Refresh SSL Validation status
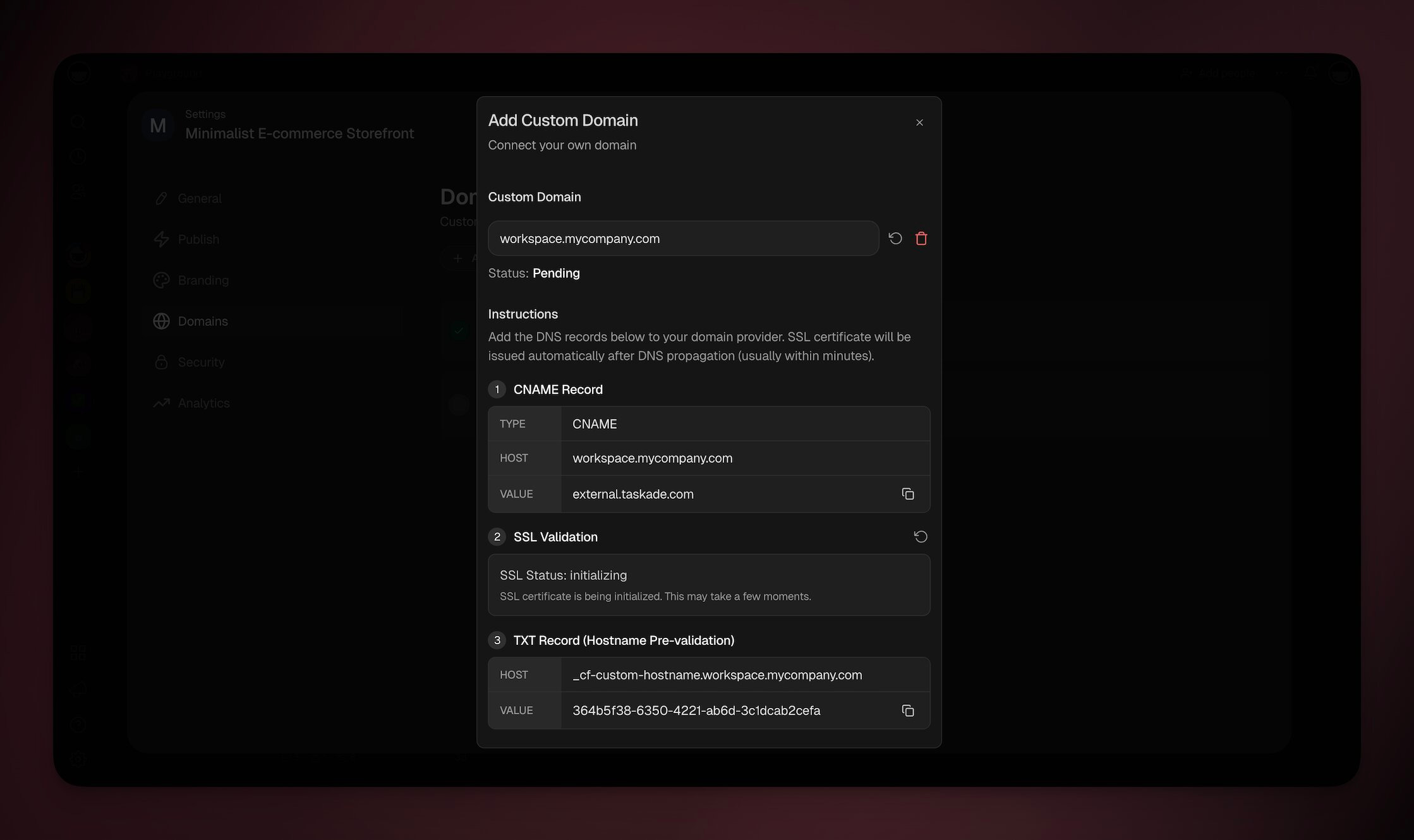Viewport: 1414px width, 840px height. click(921, 537)
